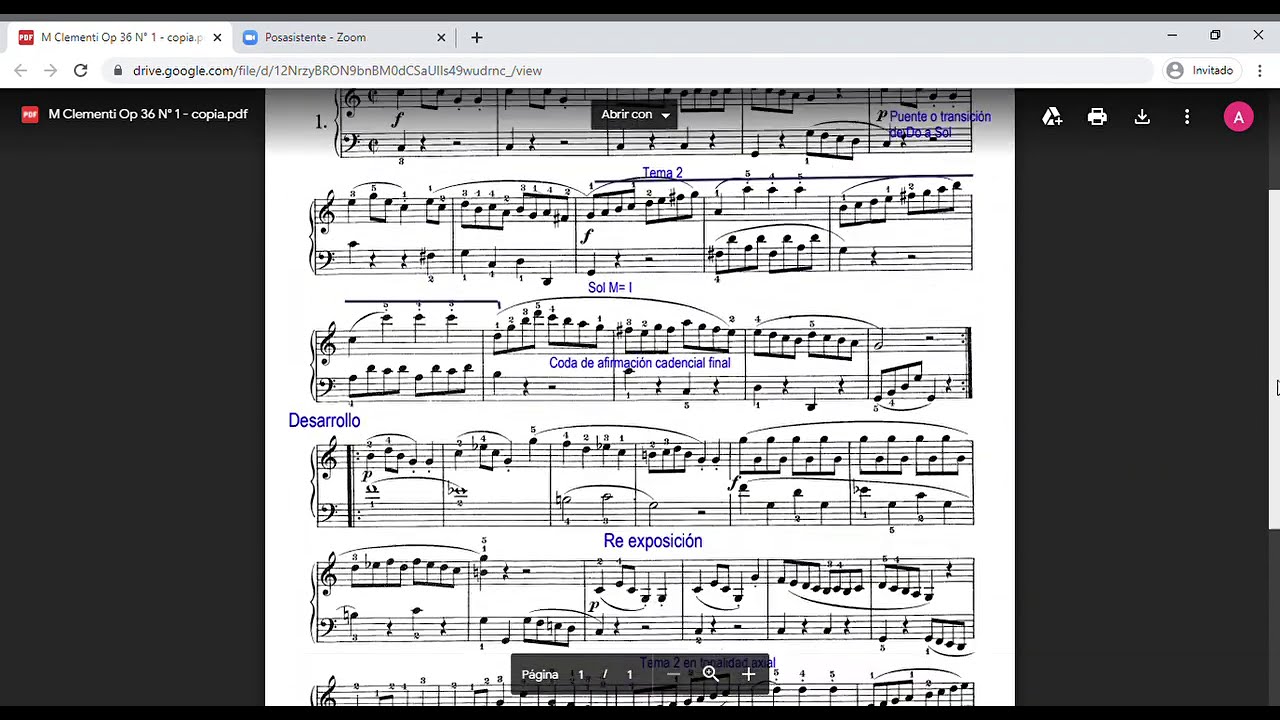This screenshot has width=1280, height=720.
Task: Click the file name M Clementi Op 36 N° 1 - copia.pdf
Action: (x=148, y=114)
